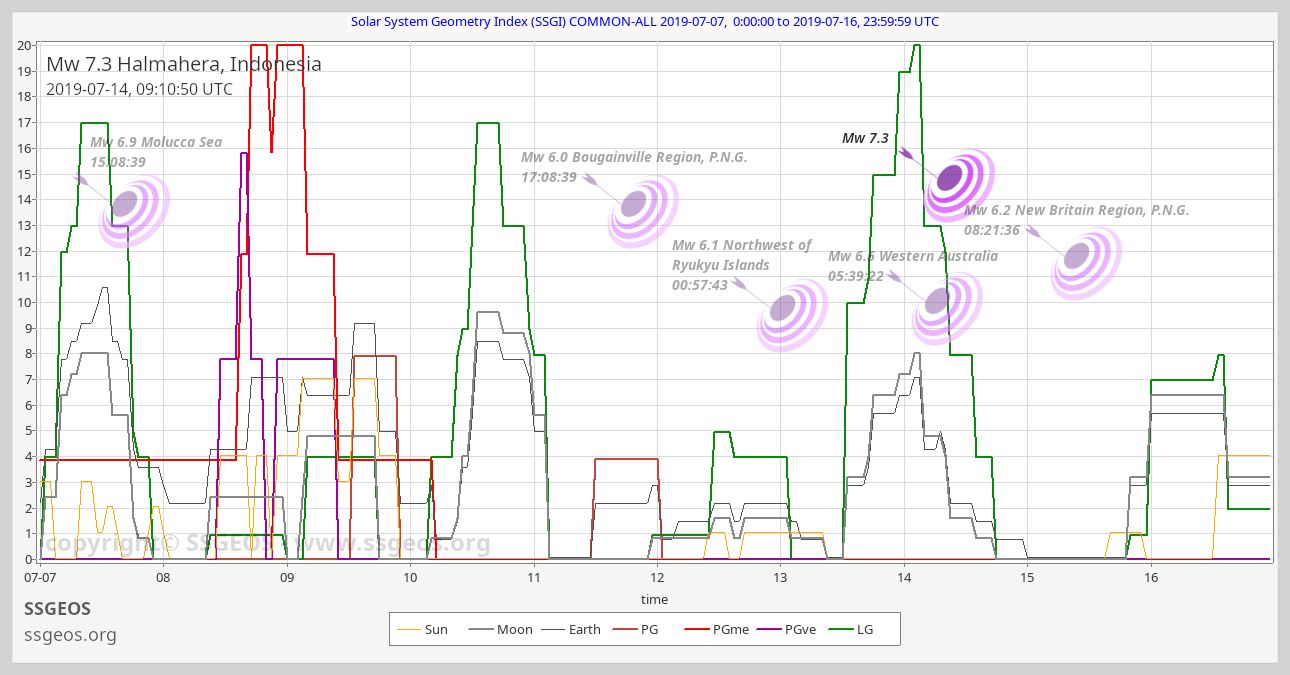
Task: Click the 'Mw 6.0 Bougainville Region, P.N.G.' label
Action: coord(634,157)
